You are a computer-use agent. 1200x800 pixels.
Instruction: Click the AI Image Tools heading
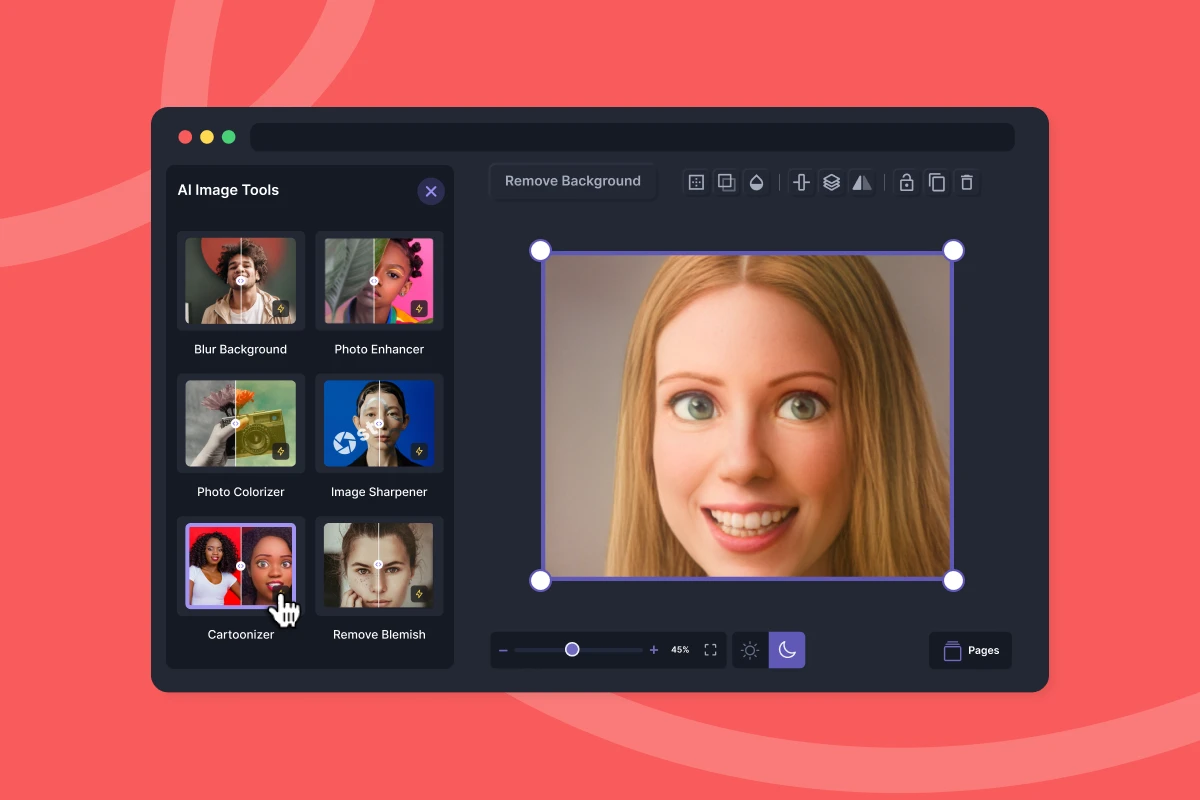click(228, 190)
